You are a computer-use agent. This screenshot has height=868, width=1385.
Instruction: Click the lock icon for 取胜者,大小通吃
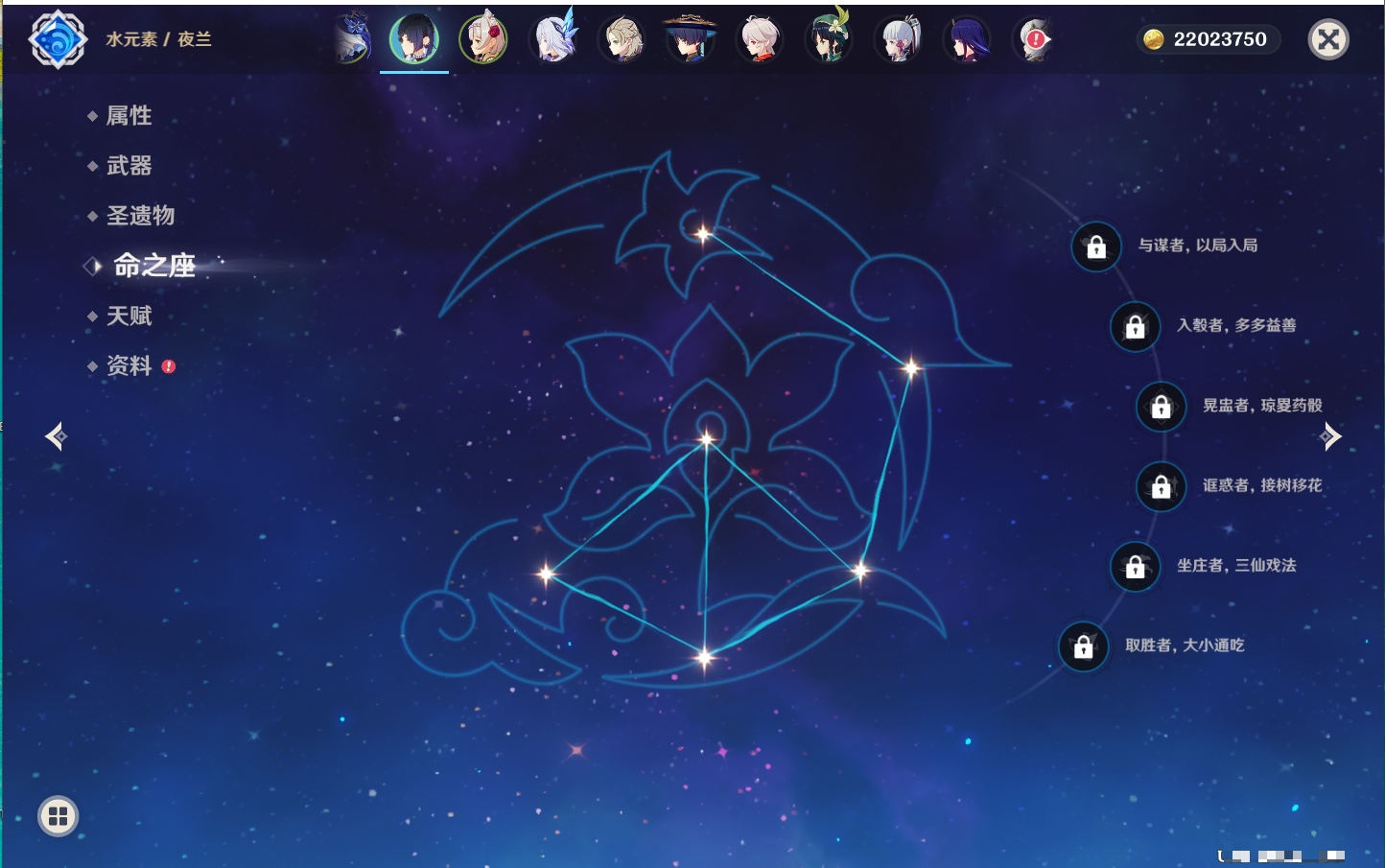click(1084, 646)
